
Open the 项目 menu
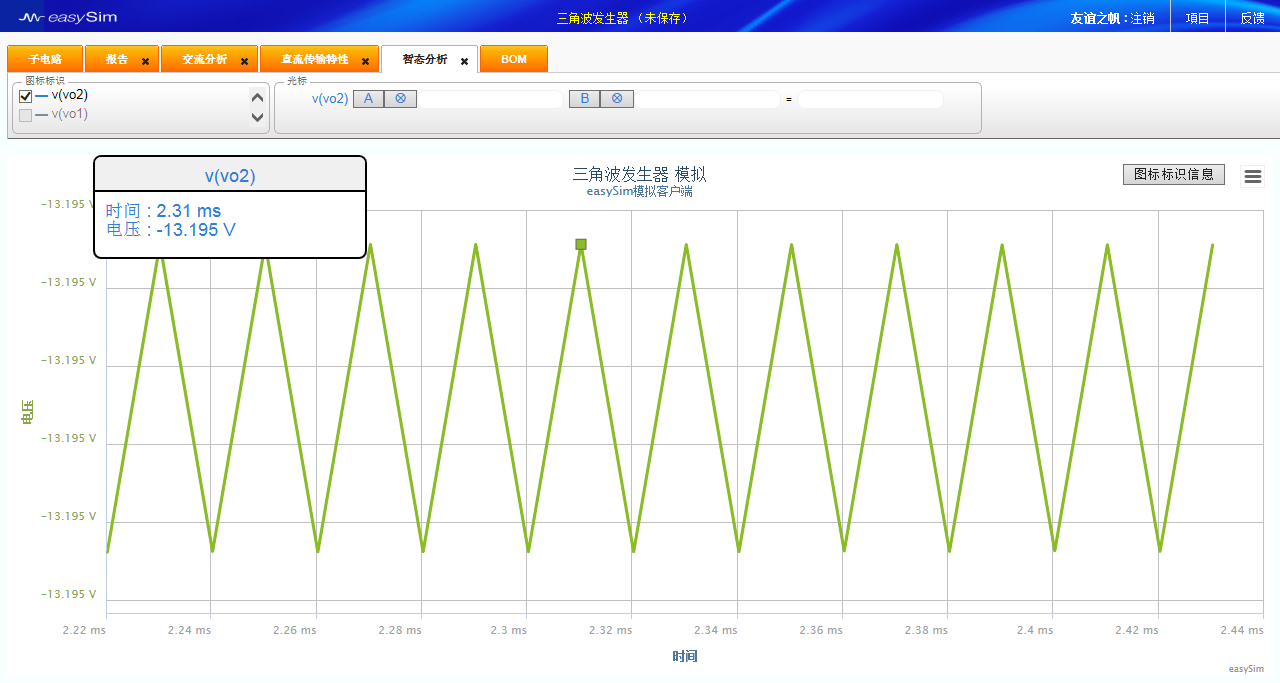pos(1197,18)
